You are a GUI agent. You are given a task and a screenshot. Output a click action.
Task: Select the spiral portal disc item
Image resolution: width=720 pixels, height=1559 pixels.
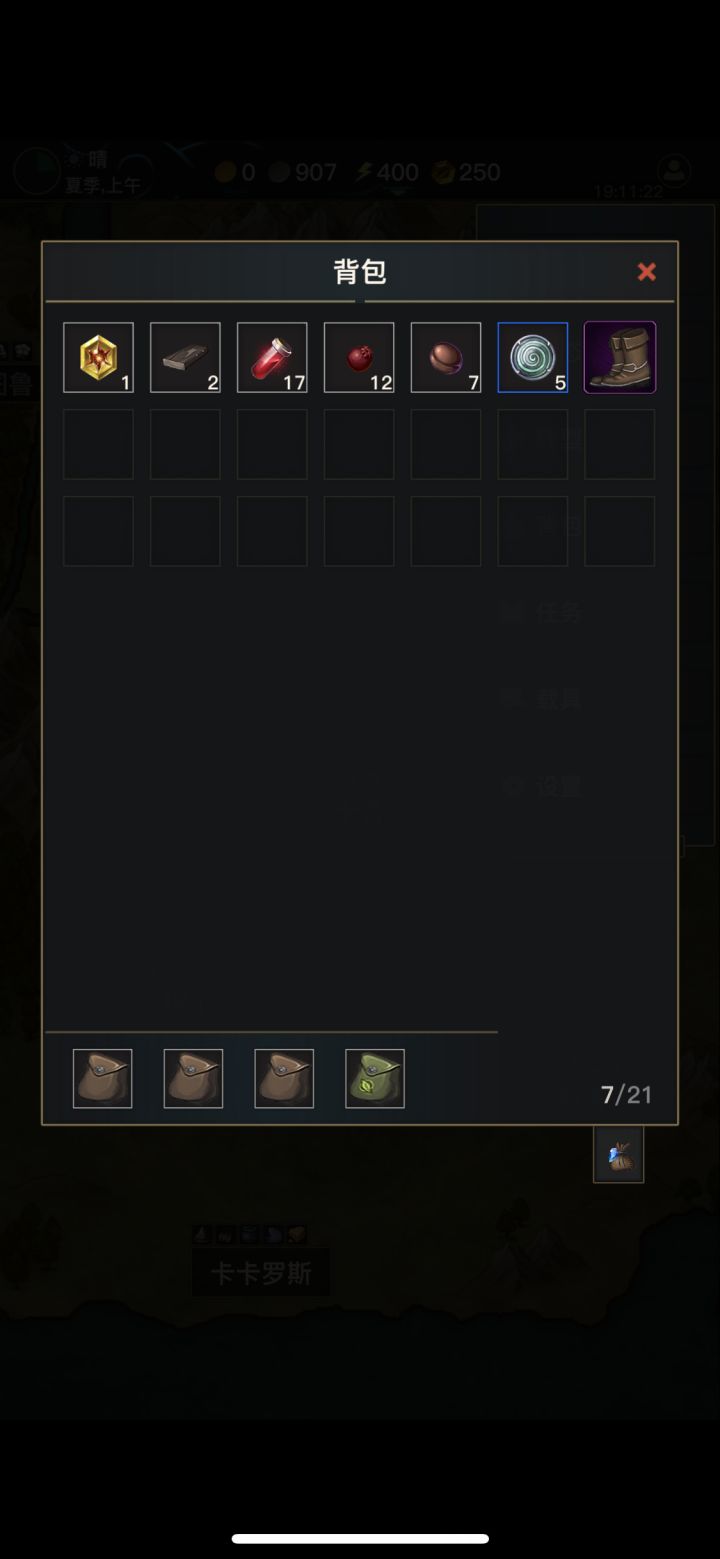click(533, 357)
